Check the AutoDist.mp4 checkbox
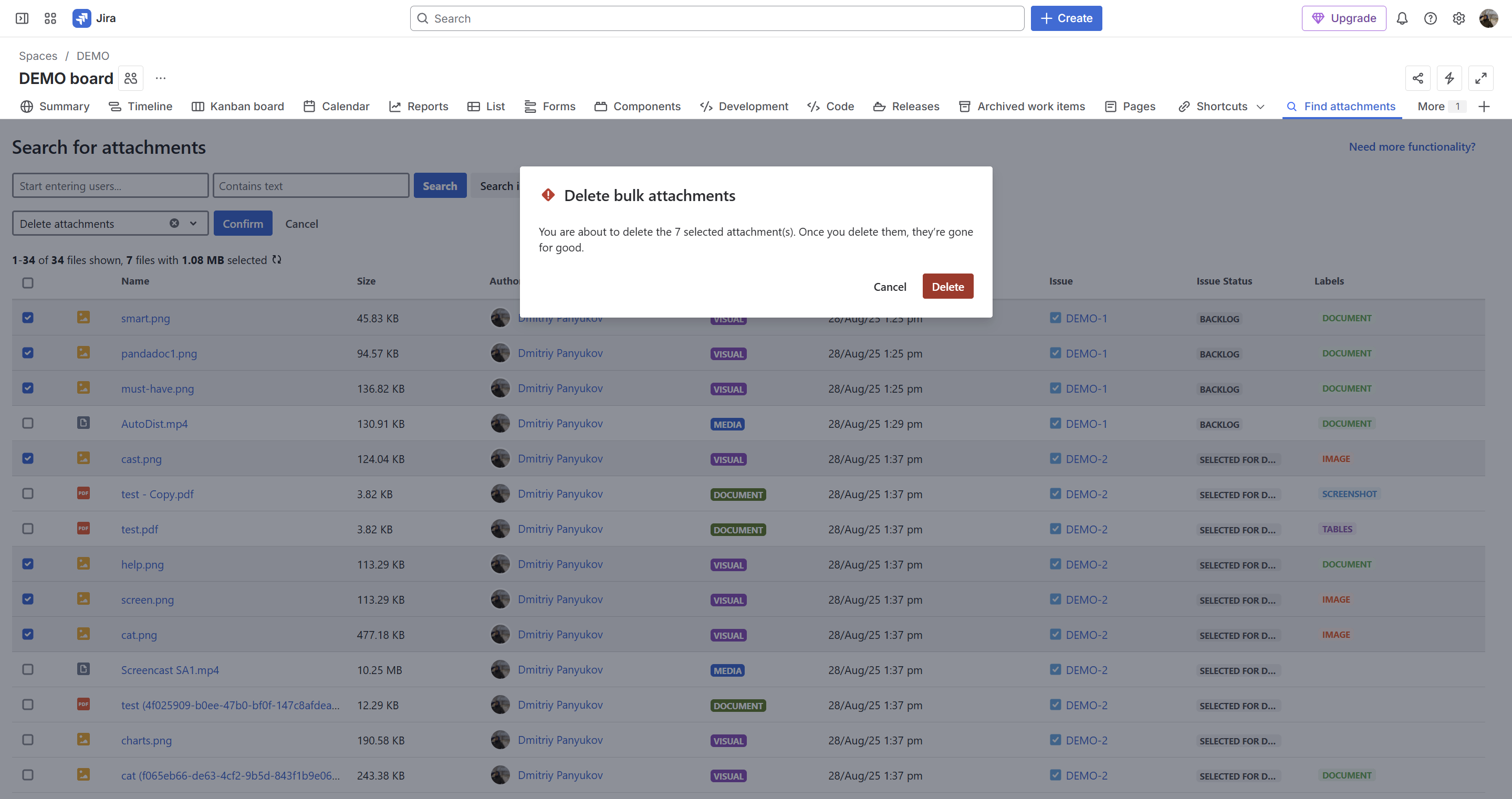1512x799 pixels. click(x=28, y=423)
